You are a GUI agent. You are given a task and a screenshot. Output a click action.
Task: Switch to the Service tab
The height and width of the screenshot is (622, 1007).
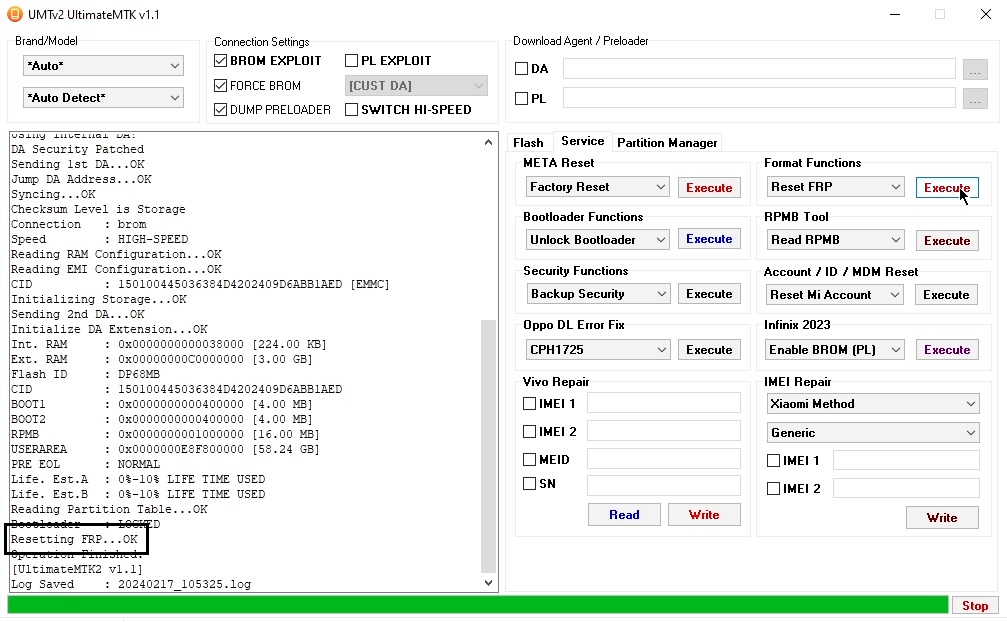tap(582, 141)
